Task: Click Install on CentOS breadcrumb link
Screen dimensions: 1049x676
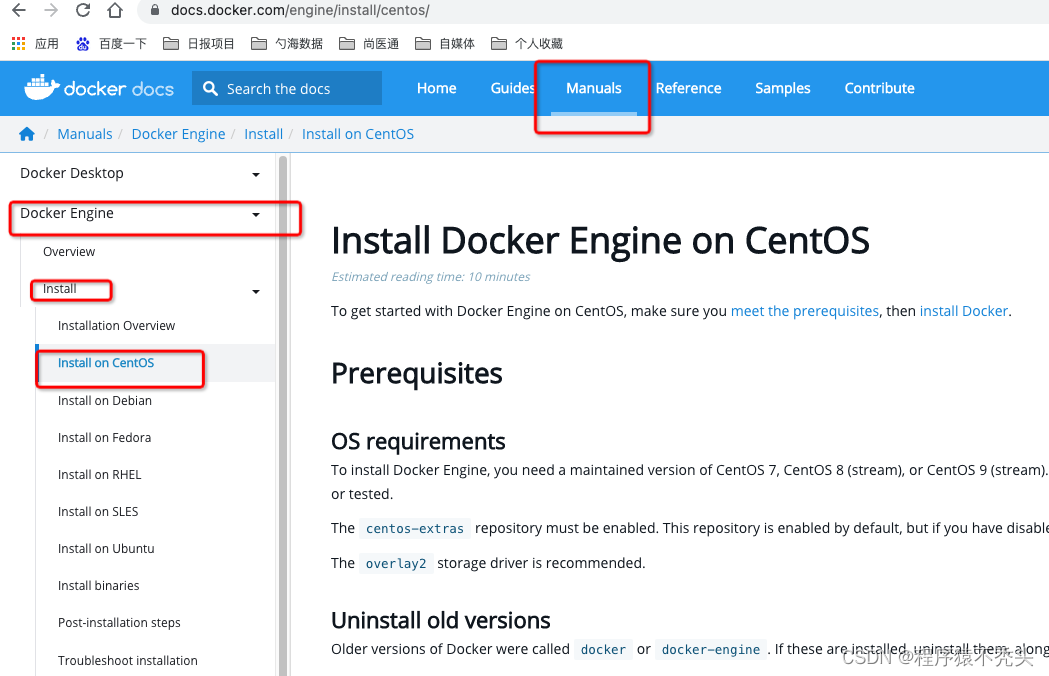Action: tap(358, 134)
